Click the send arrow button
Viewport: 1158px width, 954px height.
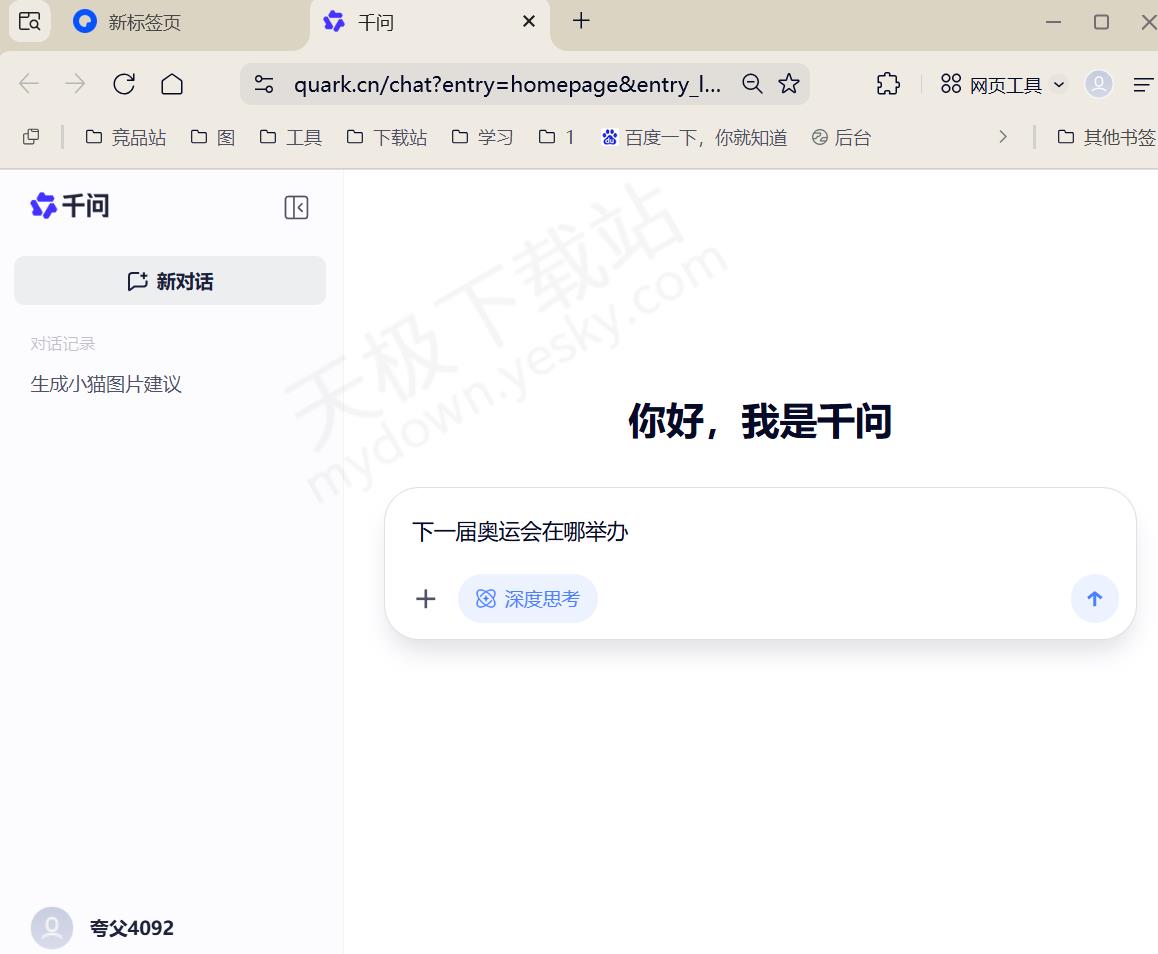(1094, 599)
